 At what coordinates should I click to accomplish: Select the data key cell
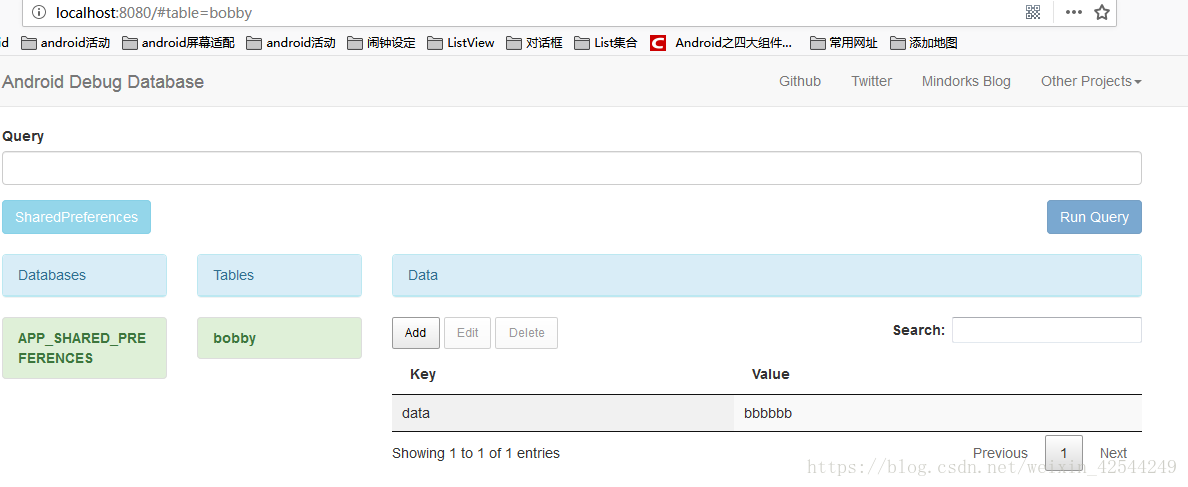(x=563, y=414)
